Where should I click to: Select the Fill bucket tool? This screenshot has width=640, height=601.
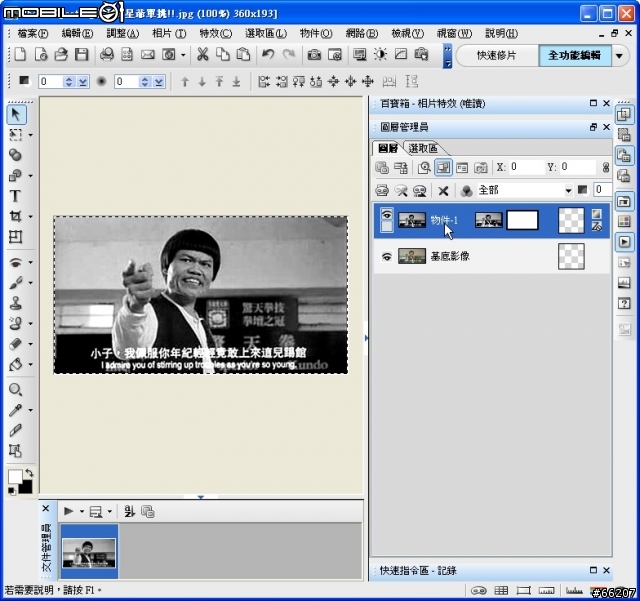15,364
